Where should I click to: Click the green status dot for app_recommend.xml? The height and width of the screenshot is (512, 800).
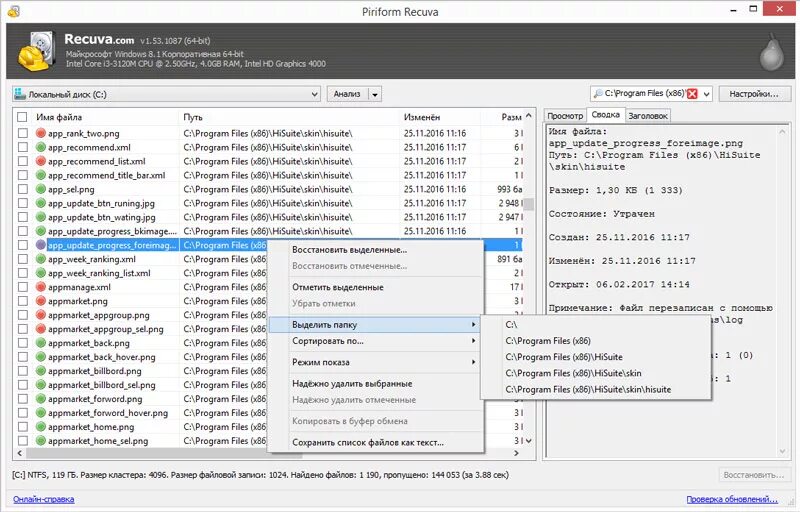pos(41,147)
